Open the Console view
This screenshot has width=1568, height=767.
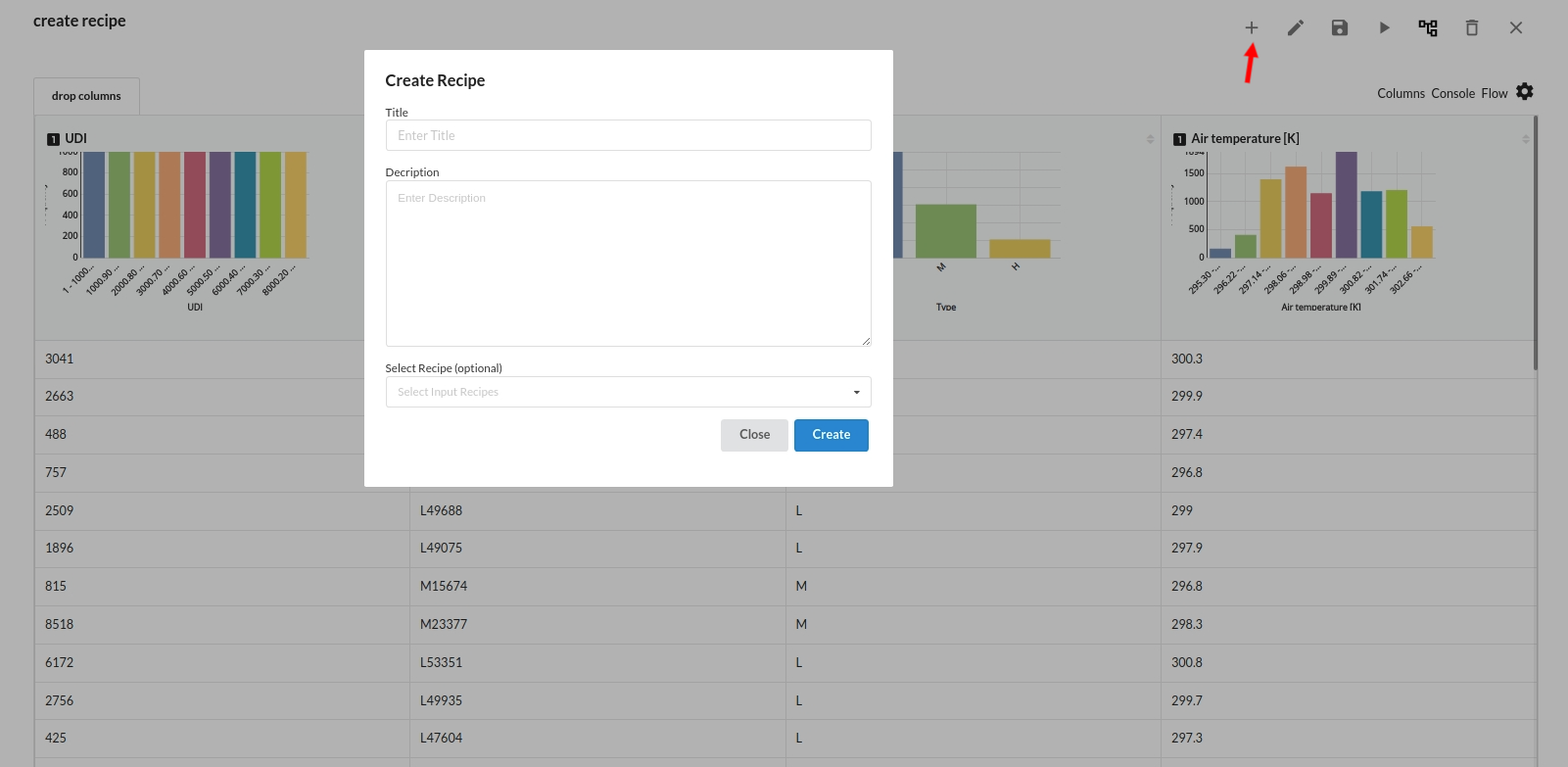(x=1452, y=93)
